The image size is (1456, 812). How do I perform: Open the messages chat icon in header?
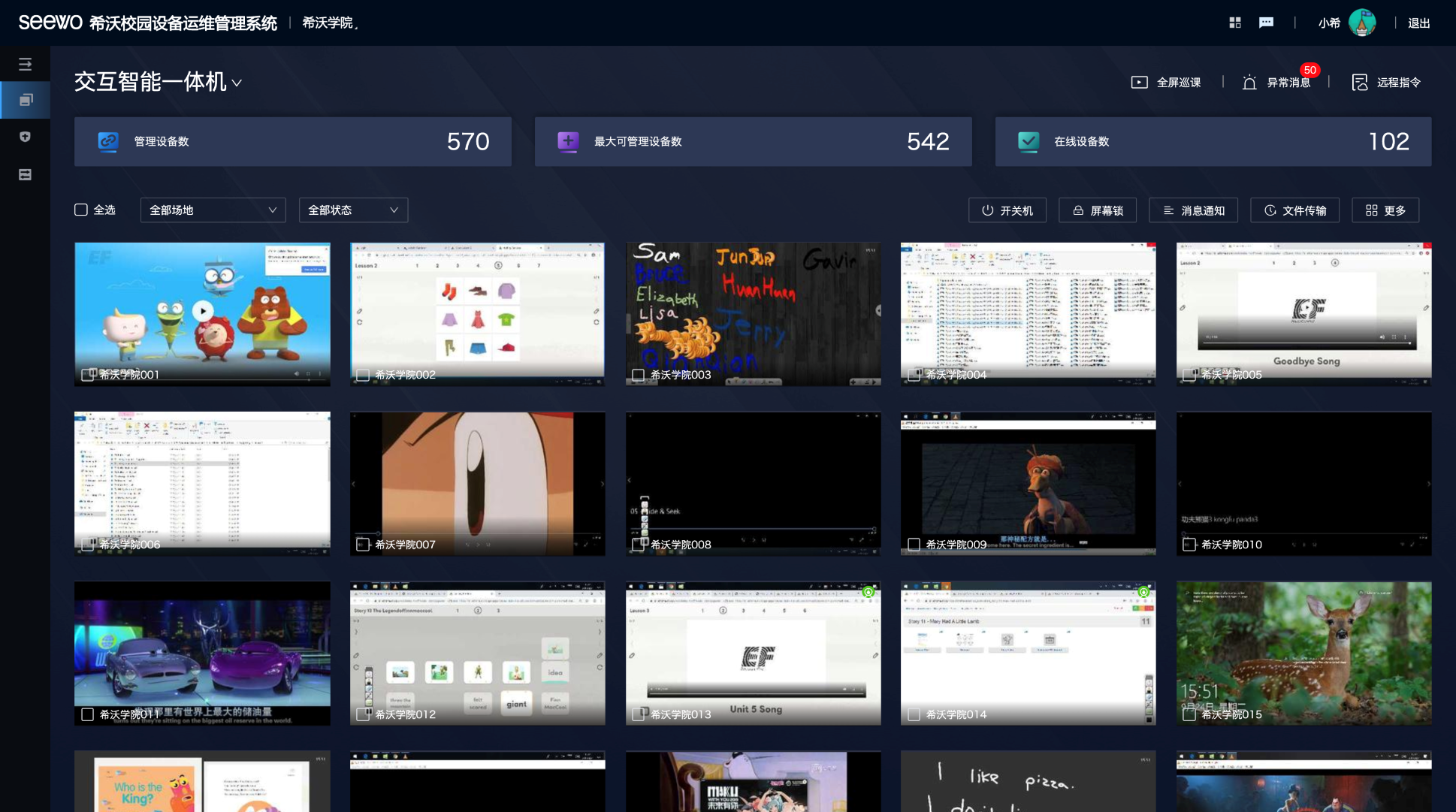1266,23
